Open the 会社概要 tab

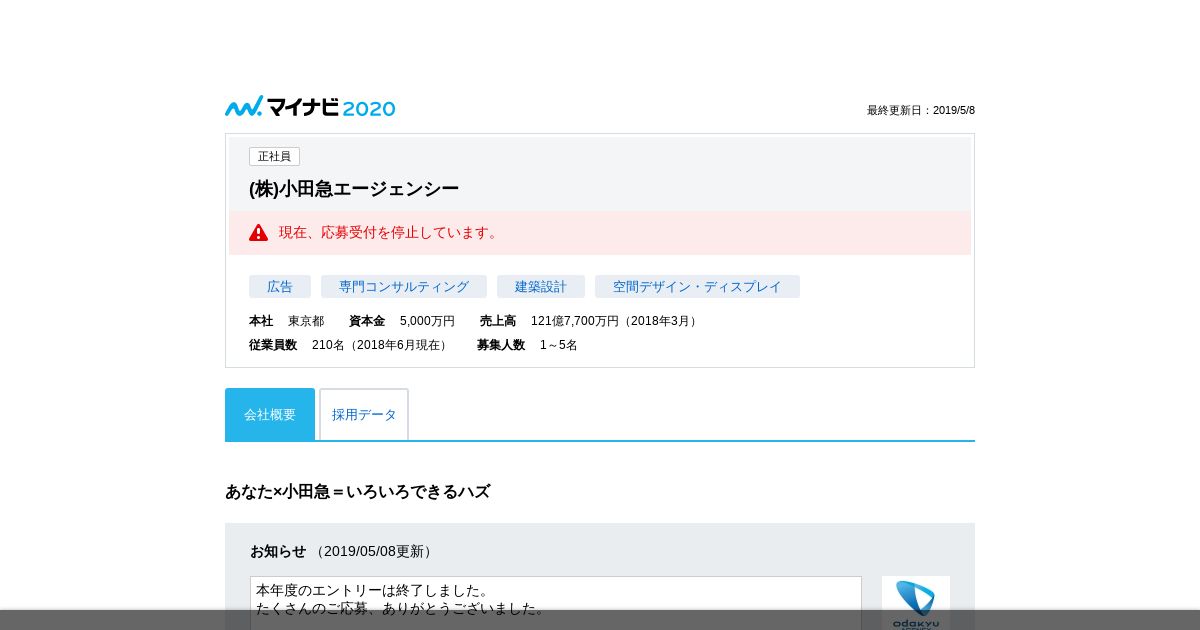[270, 414]
